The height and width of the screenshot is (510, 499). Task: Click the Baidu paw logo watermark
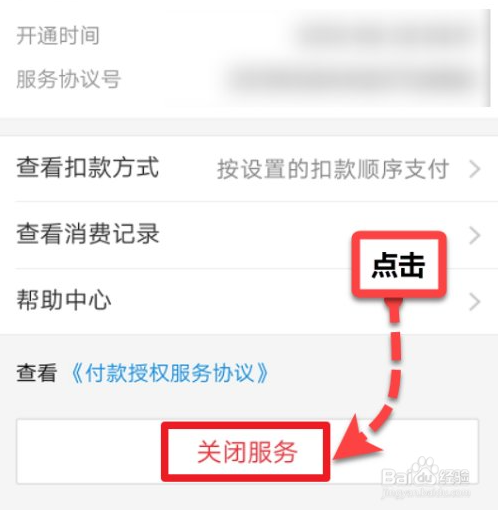[x=421, y=470]
